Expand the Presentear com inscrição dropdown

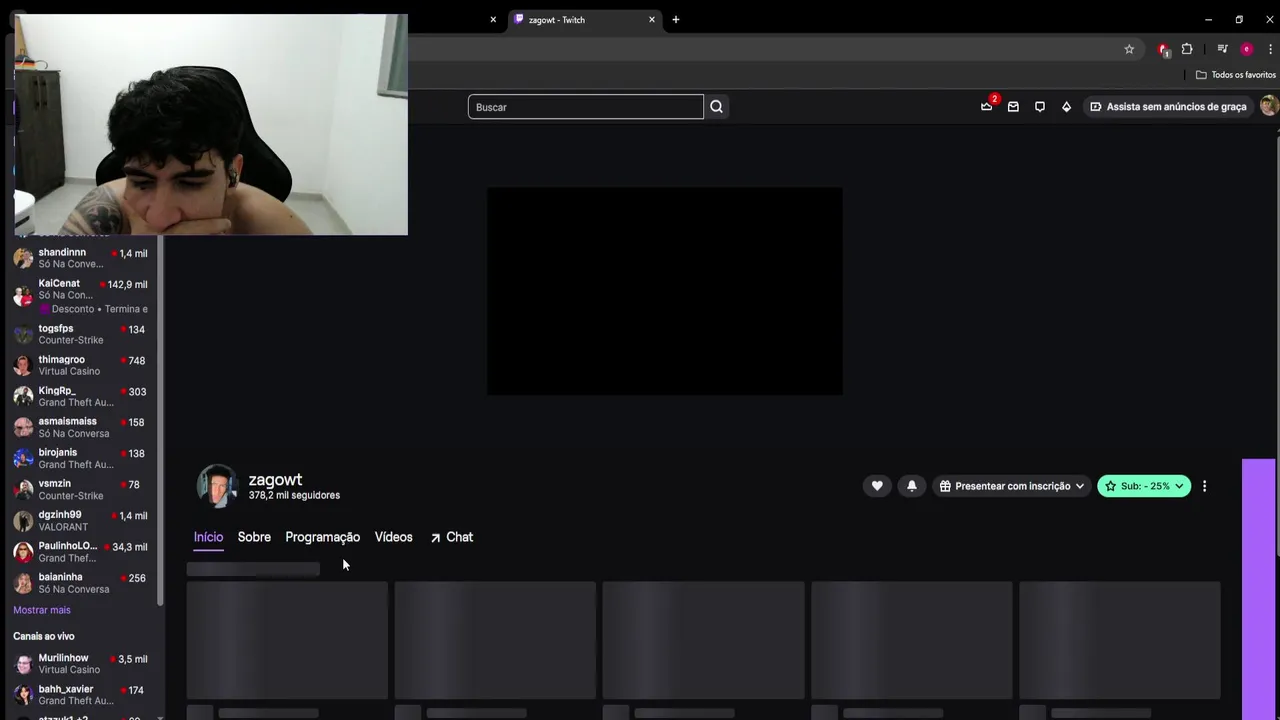pos(1012,486)
